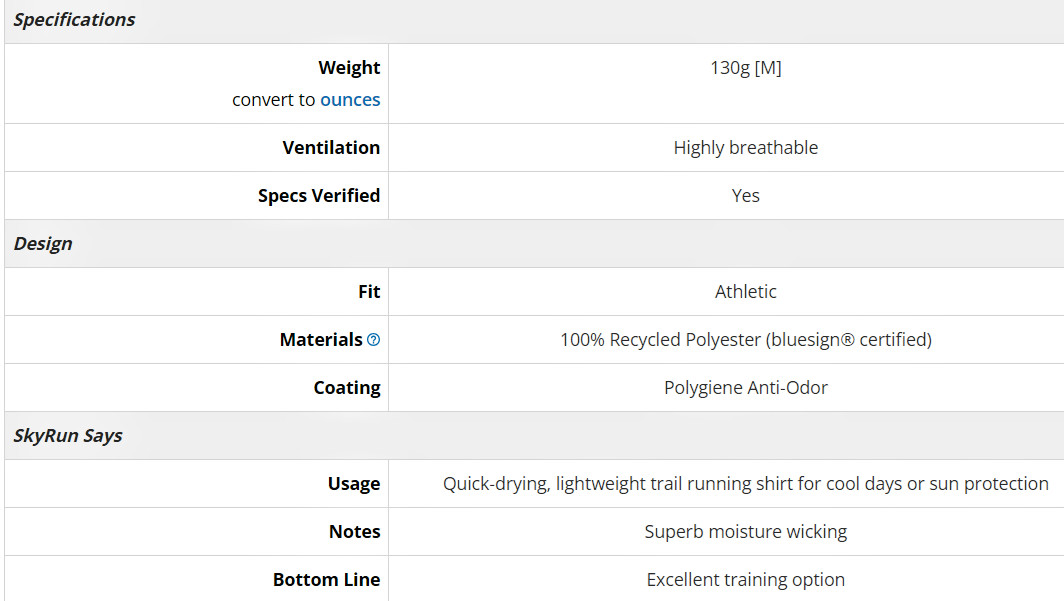
Task: Click the Yes value for Specs Verified
Action: pyautogui.click(x=746, y=195)
